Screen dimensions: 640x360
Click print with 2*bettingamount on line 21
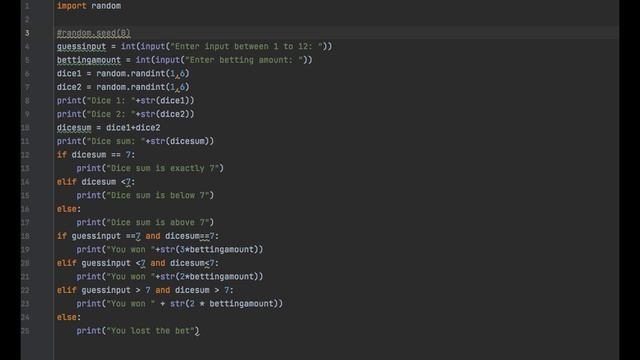point(170,277)
